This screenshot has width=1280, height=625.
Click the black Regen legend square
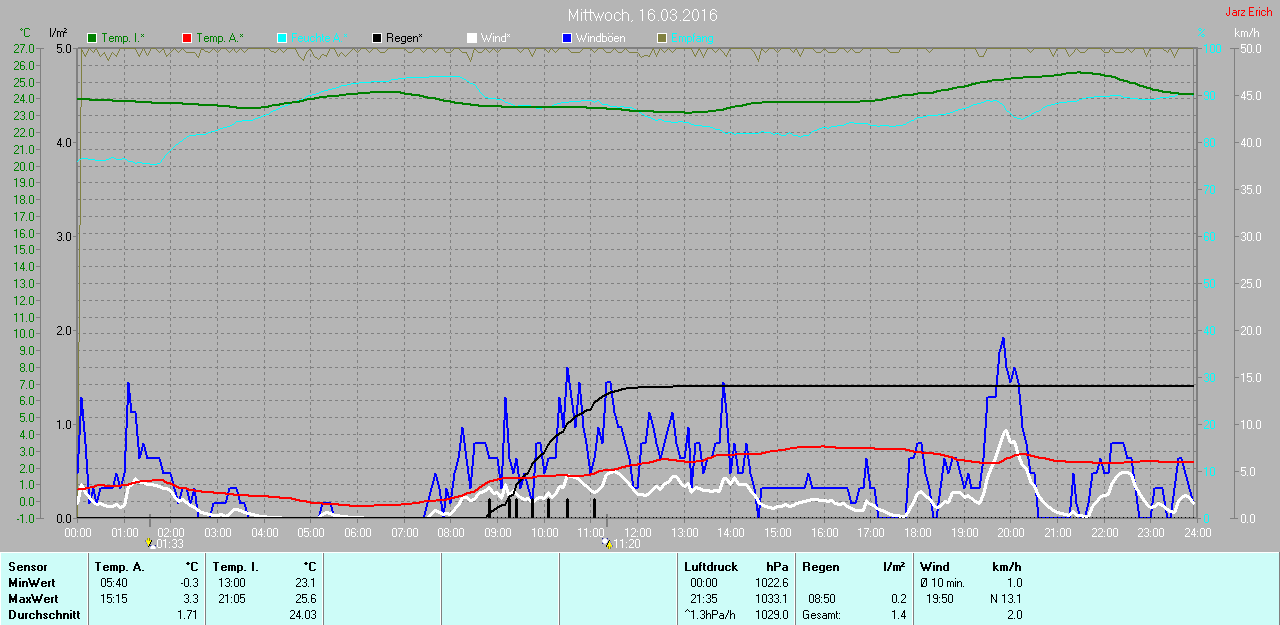pos(377,38)
